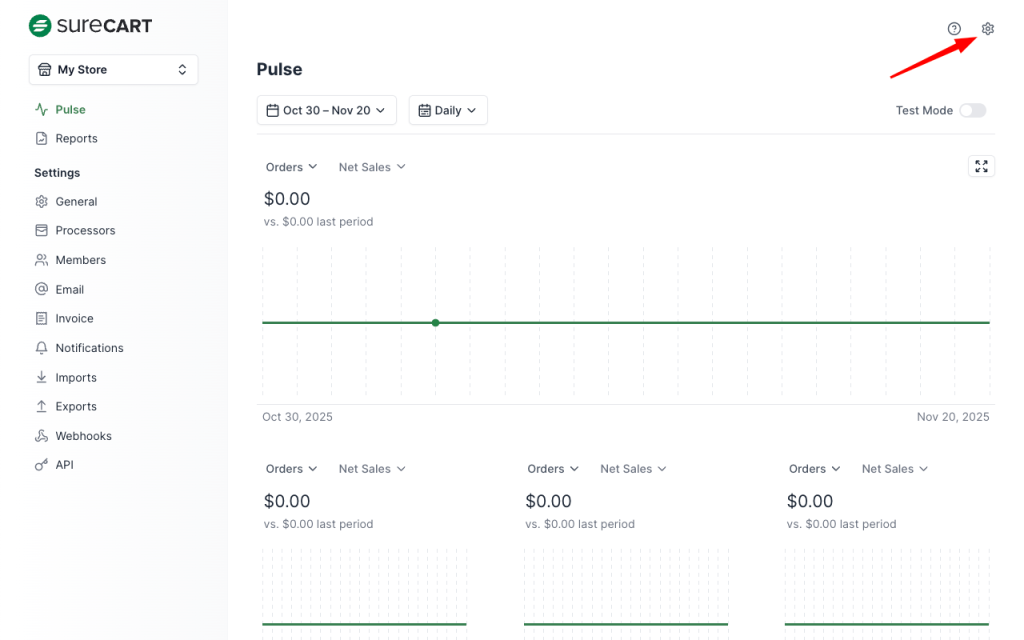Open General settings
Screen dimensions: 1024x640
coord(76,201)
